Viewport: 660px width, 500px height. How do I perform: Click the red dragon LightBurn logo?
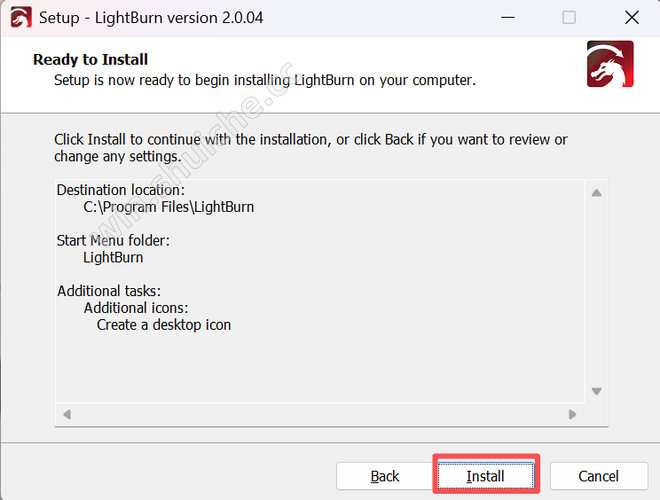609,68
